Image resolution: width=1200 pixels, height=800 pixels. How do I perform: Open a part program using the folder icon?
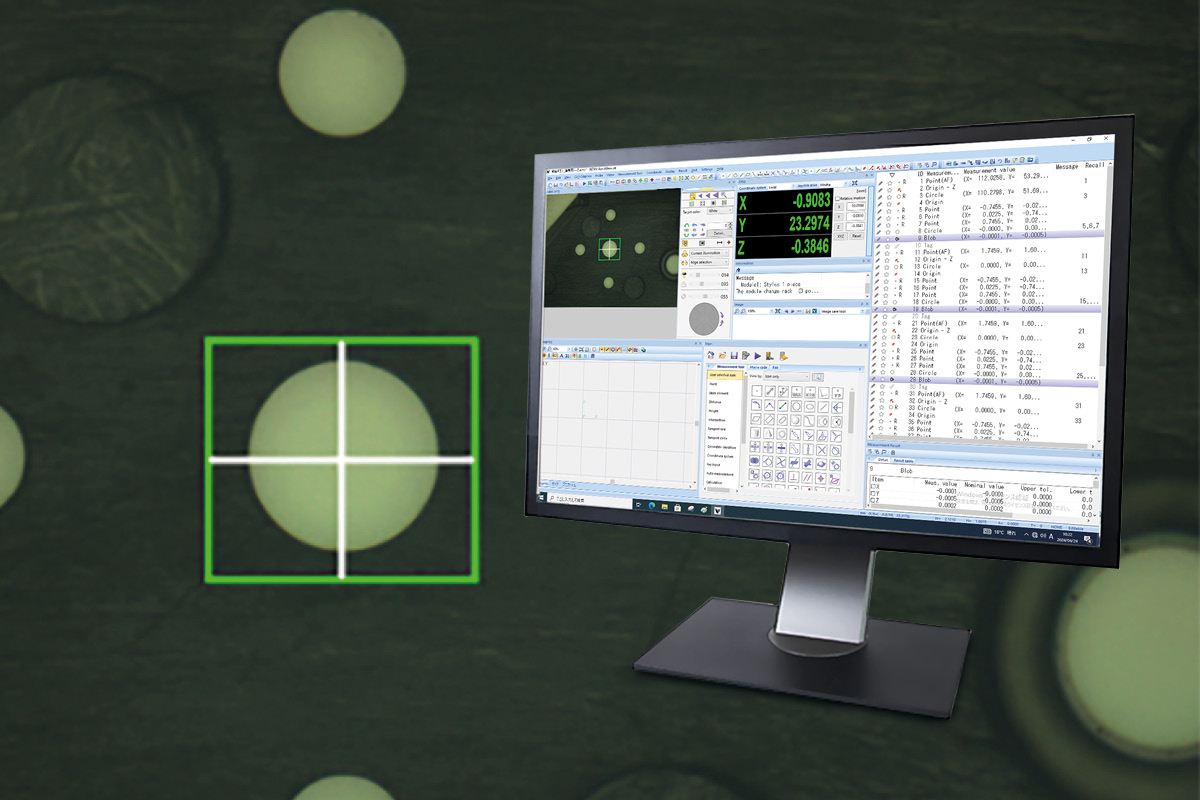click(723, 354)
